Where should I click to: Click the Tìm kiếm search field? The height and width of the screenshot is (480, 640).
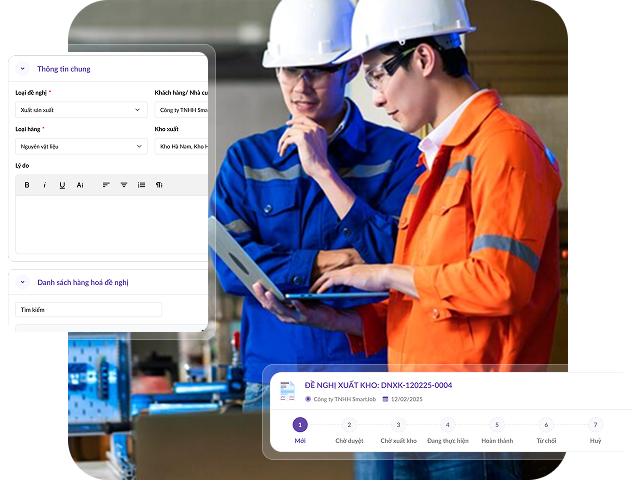pos(88,310)
